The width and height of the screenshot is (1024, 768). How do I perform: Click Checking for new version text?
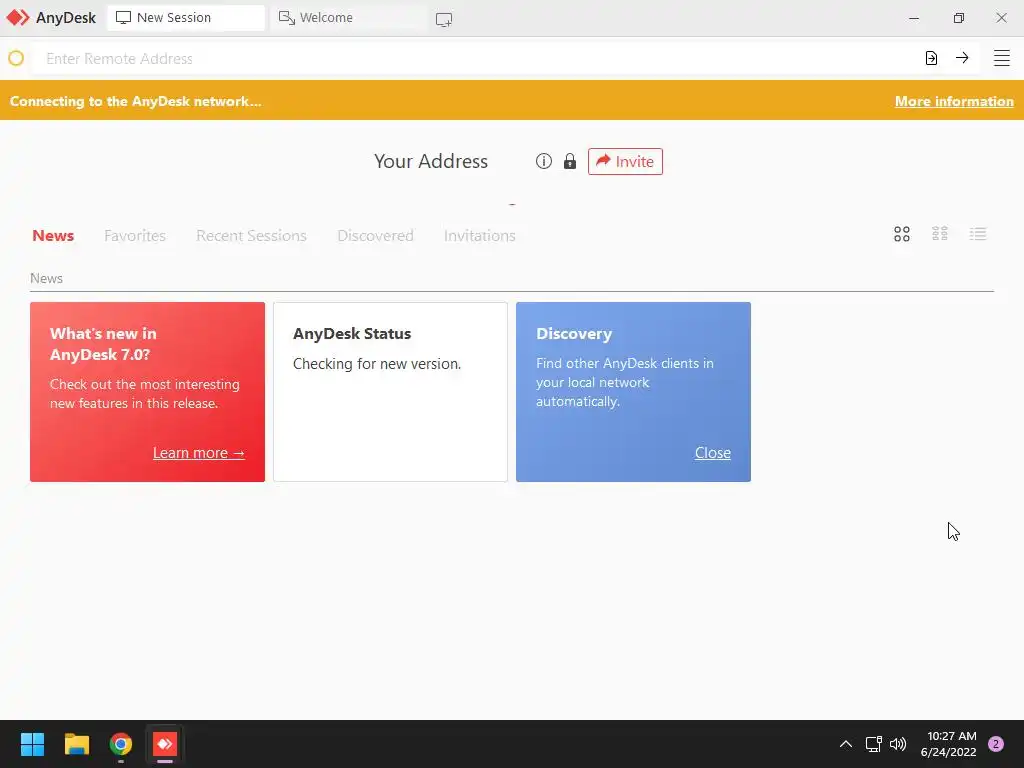tap(377, 364)
